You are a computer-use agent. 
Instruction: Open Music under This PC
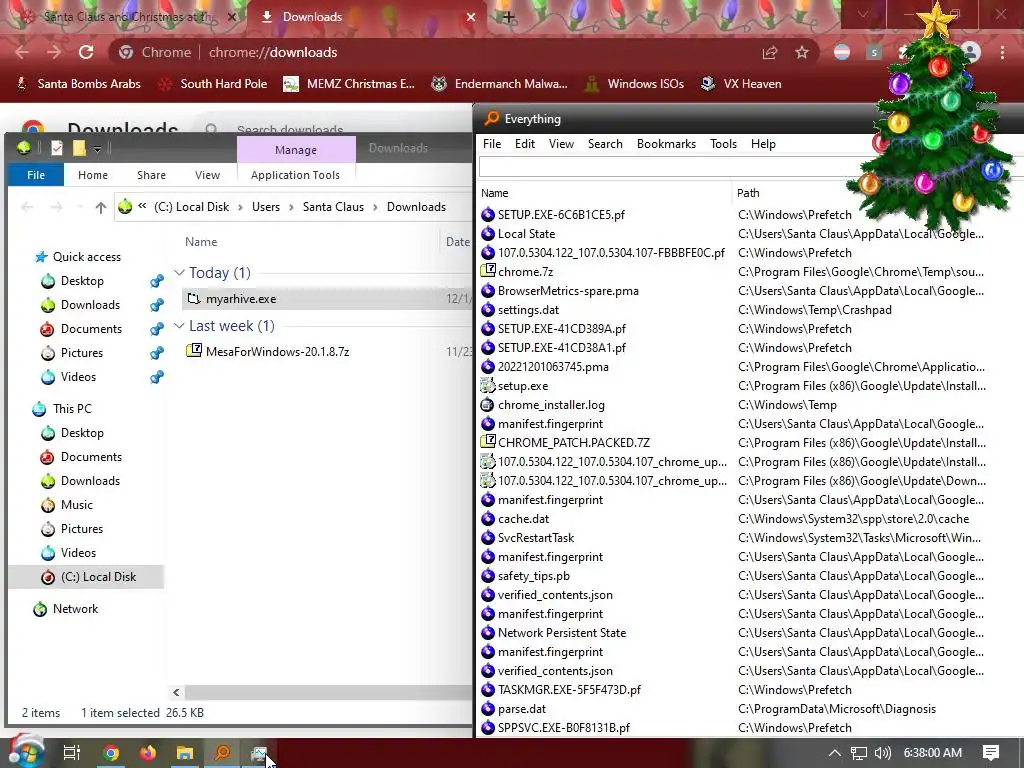pos(76,505)
